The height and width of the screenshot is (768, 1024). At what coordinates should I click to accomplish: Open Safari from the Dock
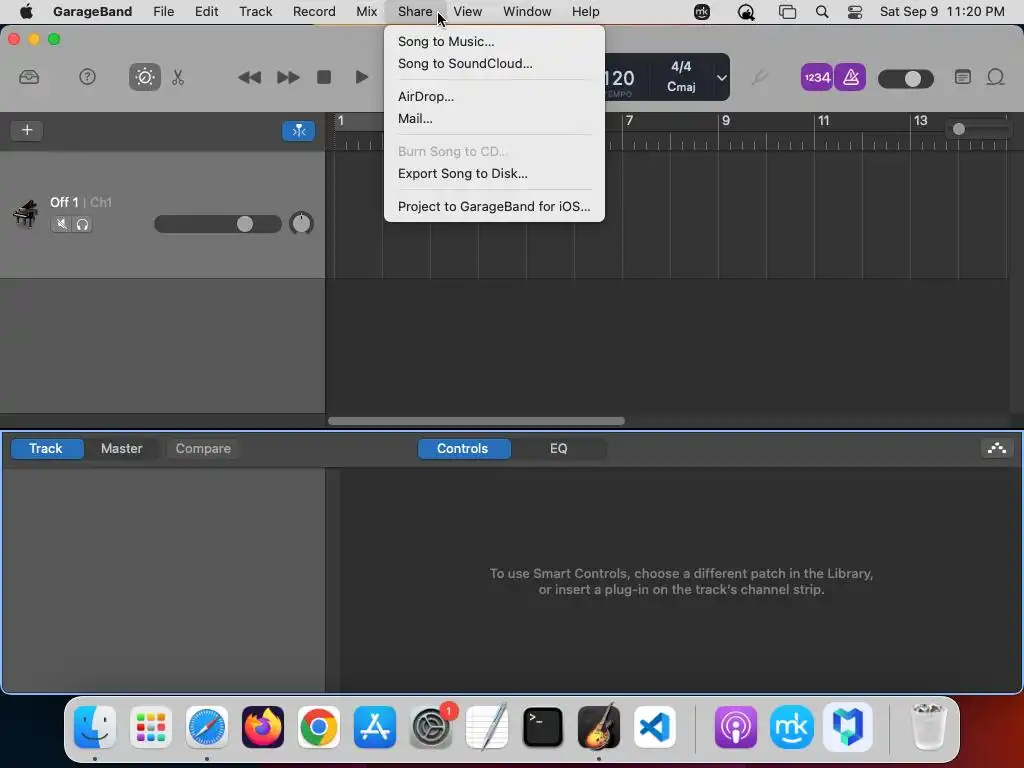click(x=206, y=727)
